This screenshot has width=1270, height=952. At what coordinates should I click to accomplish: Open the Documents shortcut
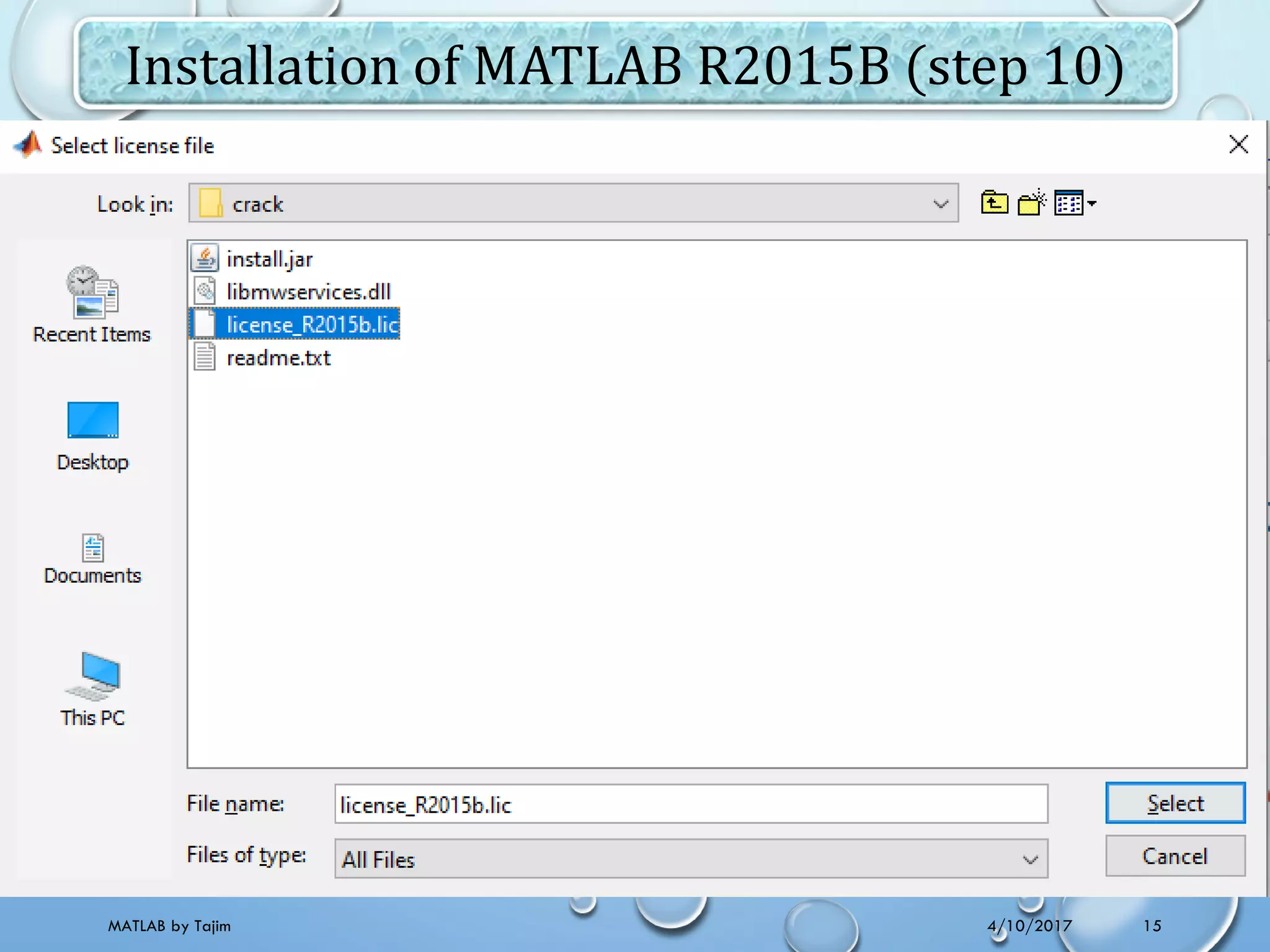92,559
